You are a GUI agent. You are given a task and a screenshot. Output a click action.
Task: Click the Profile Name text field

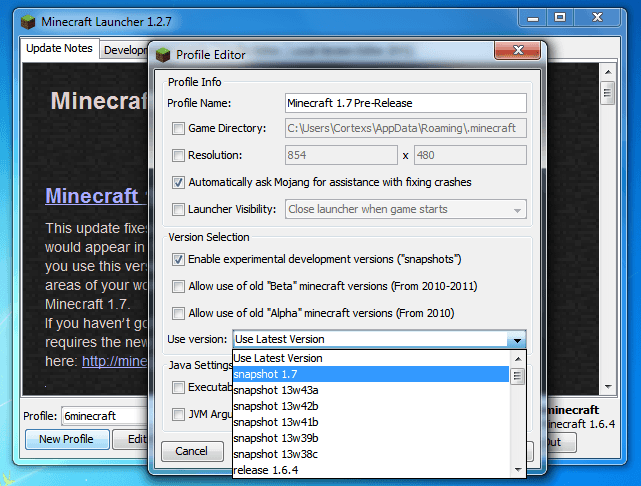406,103
